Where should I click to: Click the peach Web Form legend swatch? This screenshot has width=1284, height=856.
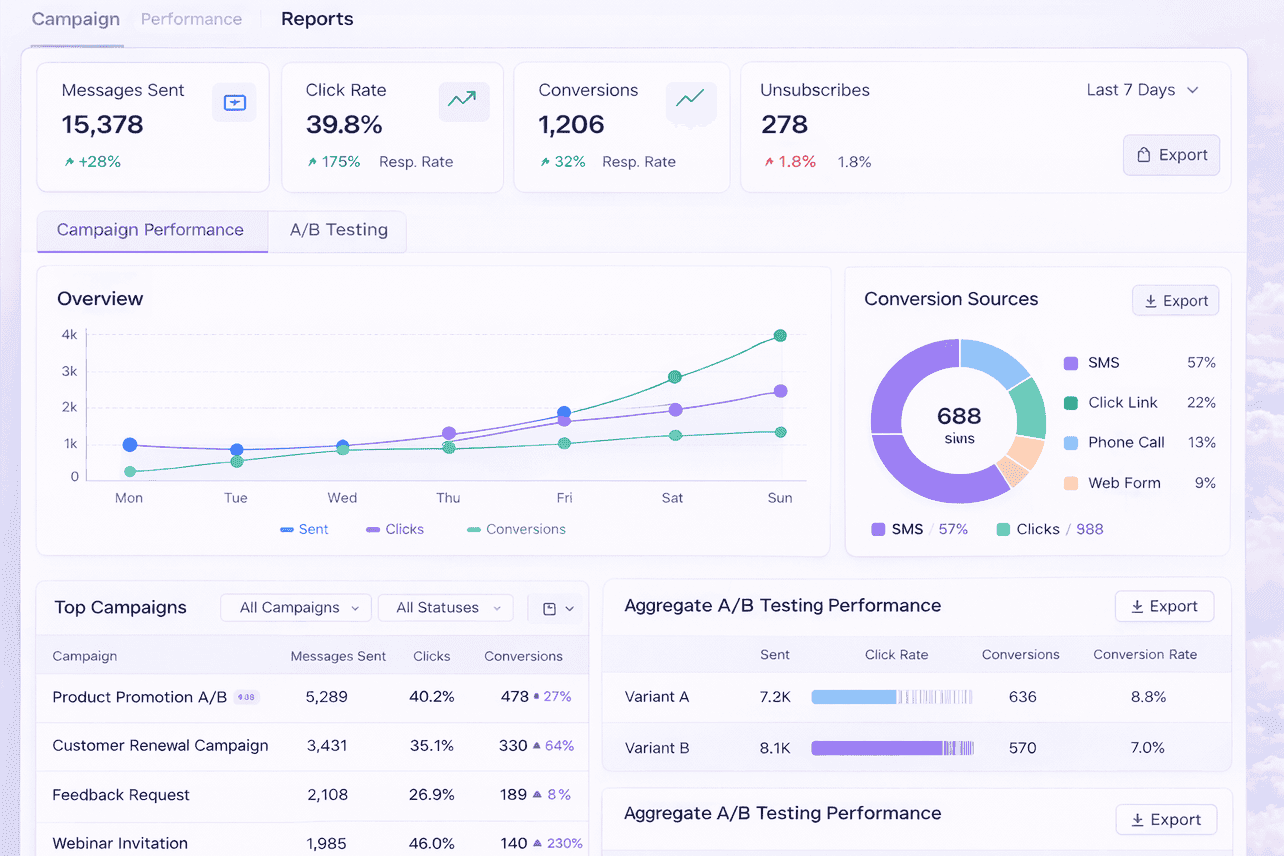(x=1071, y=483)
